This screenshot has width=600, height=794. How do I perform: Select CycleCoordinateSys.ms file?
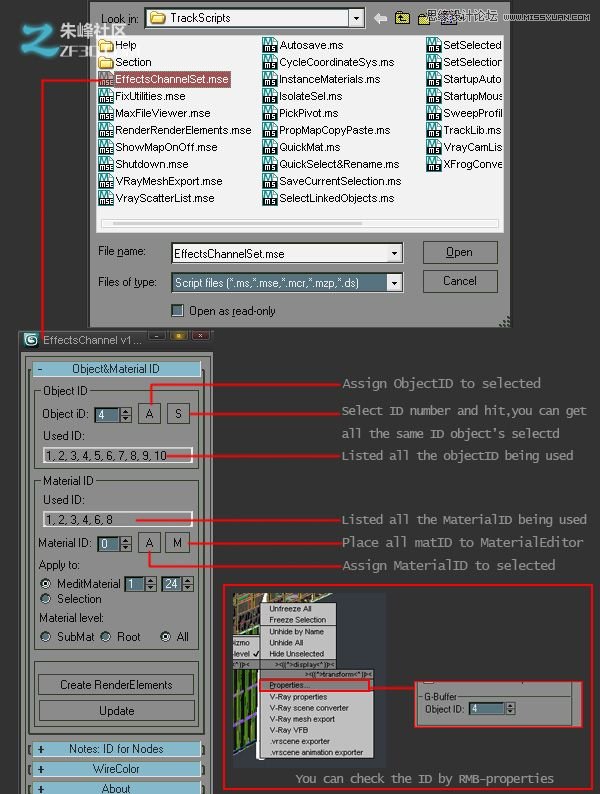point(329,62)
